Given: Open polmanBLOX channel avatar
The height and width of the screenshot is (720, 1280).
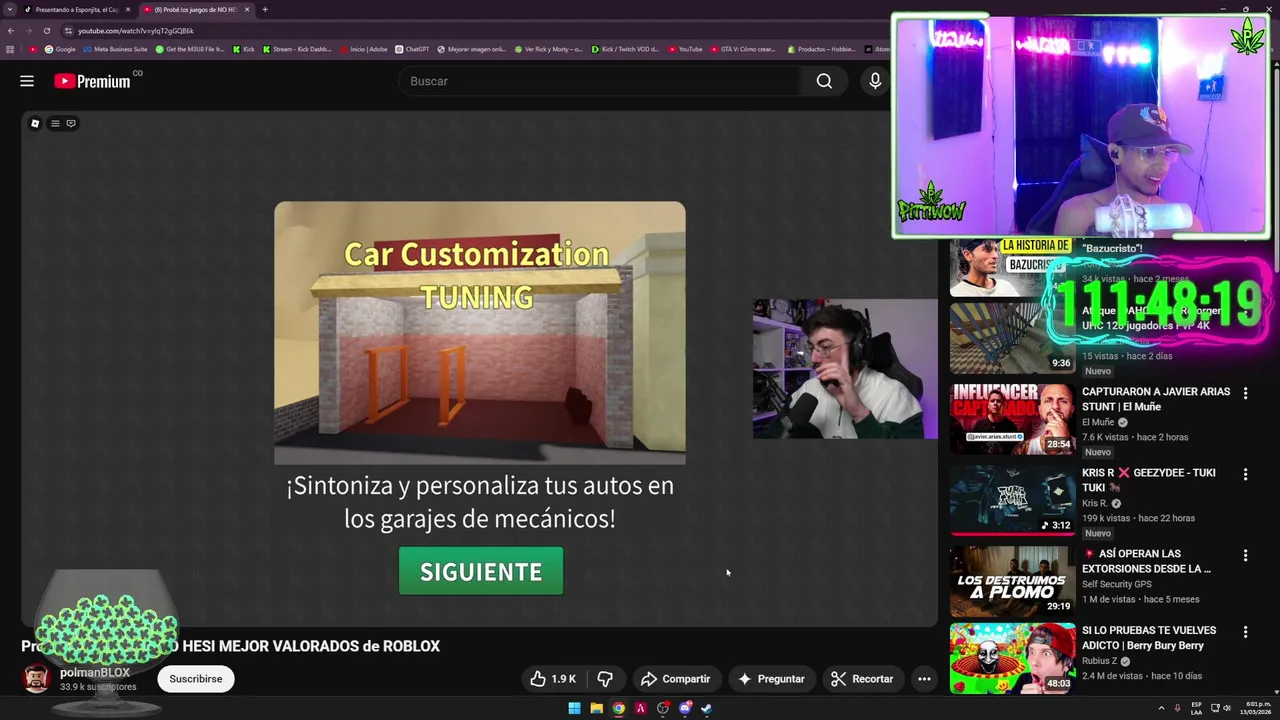Looking at the screenshot, I should coord(37,679).
